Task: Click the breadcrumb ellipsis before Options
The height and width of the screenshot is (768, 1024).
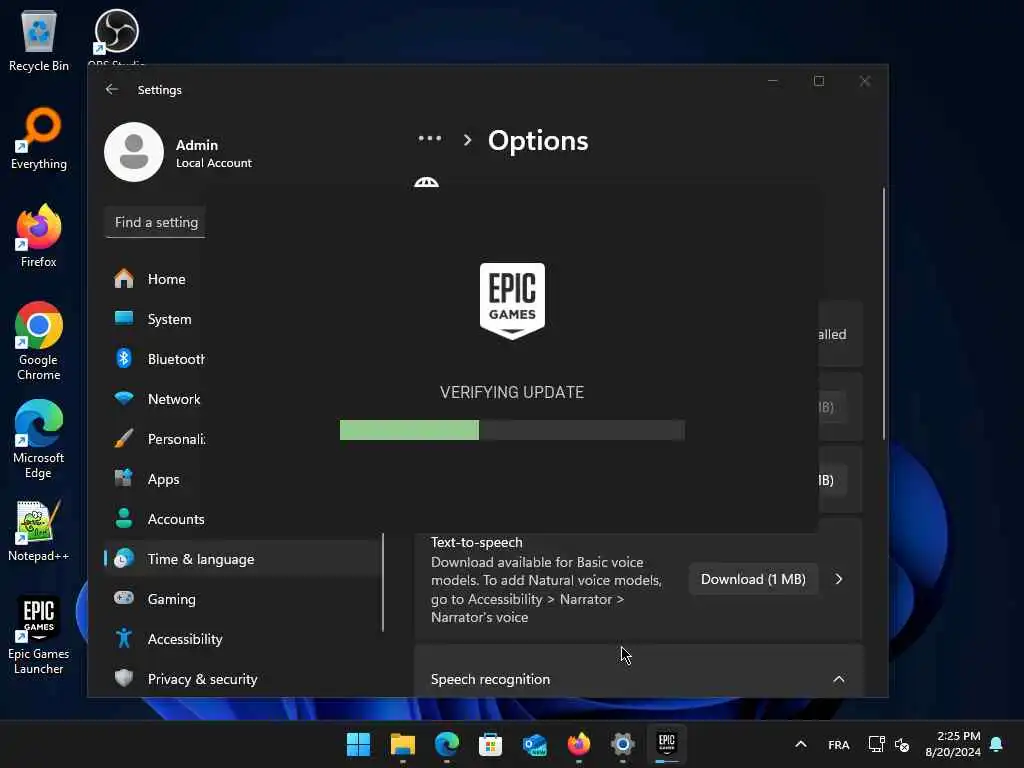Action: coord(430,138)
